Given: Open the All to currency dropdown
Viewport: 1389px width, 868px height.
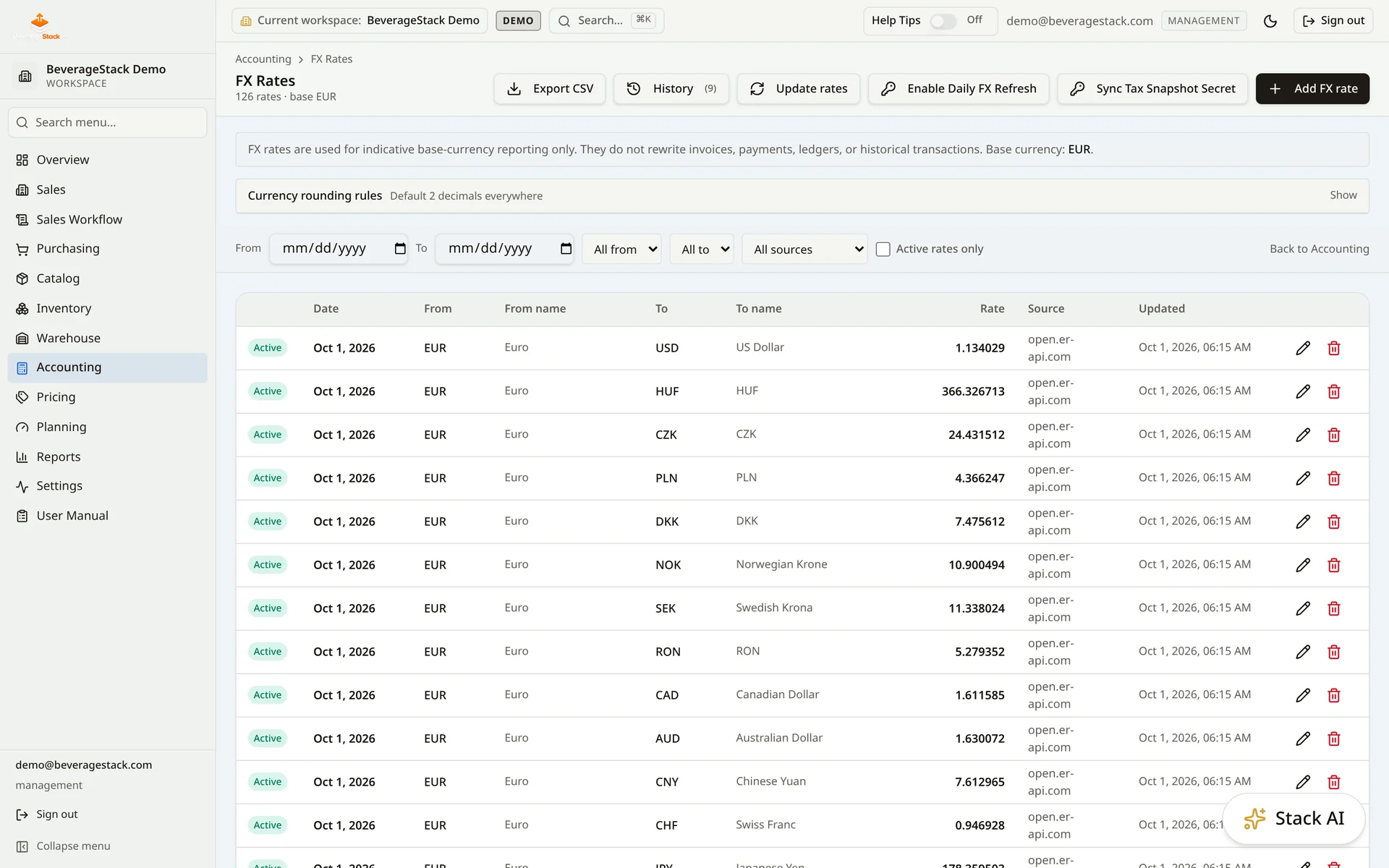Looking at the screenshot, I should pos(702,249).
